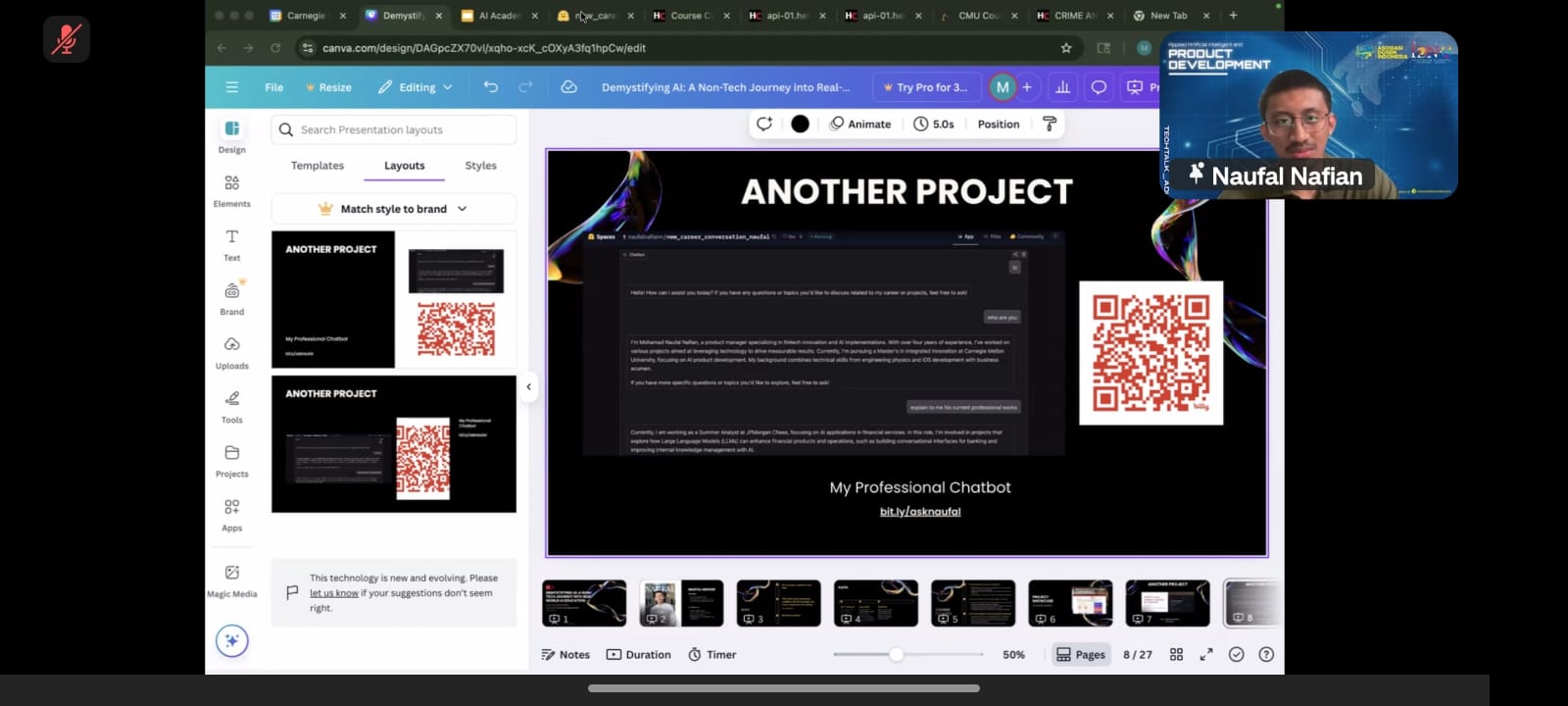
Task: Expand the Editing mode dropdown
Action: 416,87
